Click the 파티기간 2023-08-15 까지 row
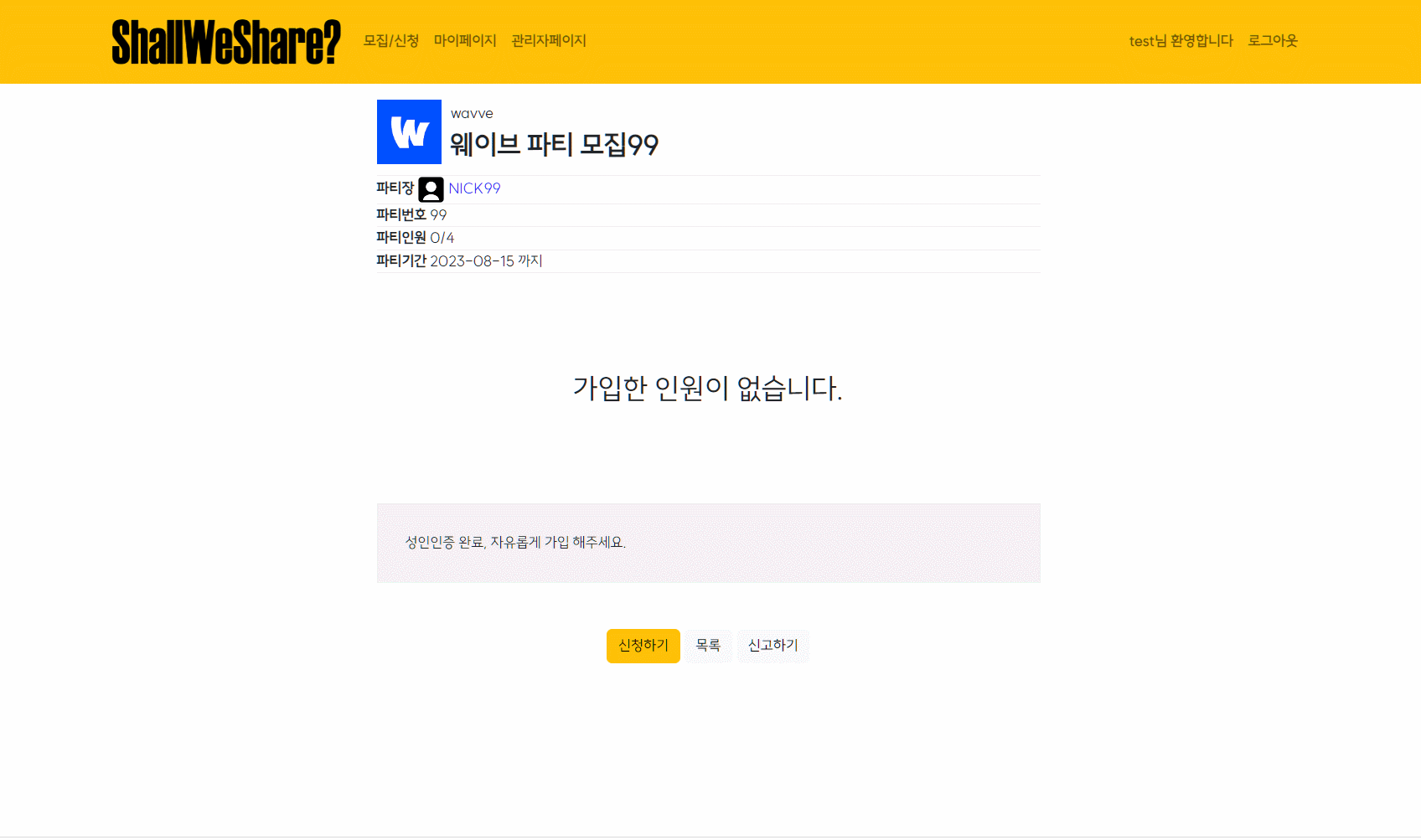1421x840 pixels. pyautogui.click(x=708, y=261)
